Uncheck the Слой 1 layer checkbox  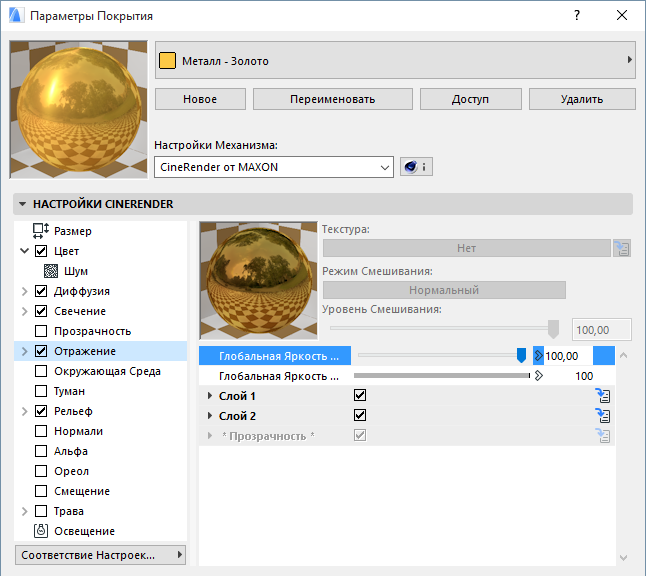[x=360, y=395]
